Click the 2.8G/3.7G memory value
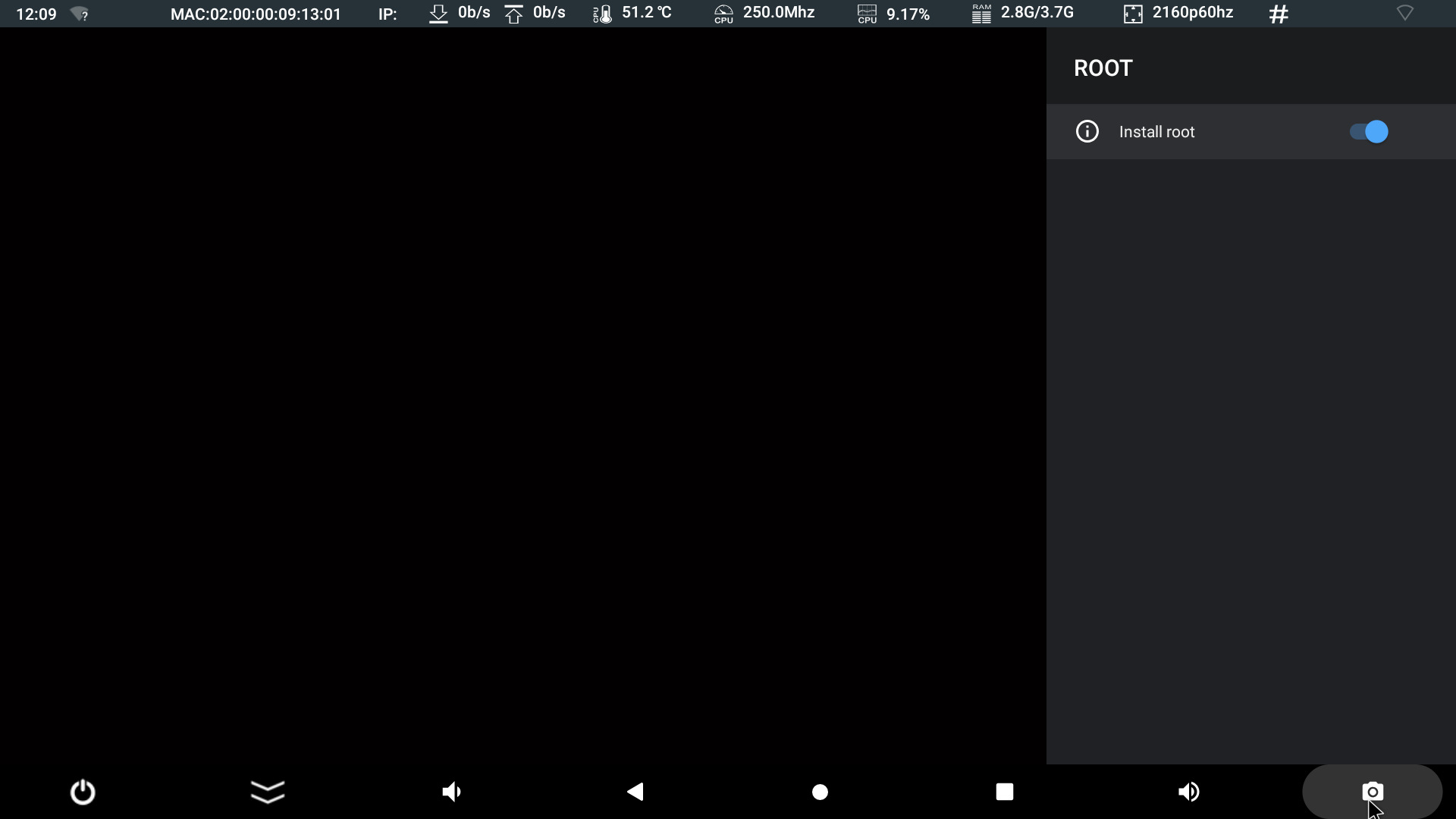 pos(1037,13)
